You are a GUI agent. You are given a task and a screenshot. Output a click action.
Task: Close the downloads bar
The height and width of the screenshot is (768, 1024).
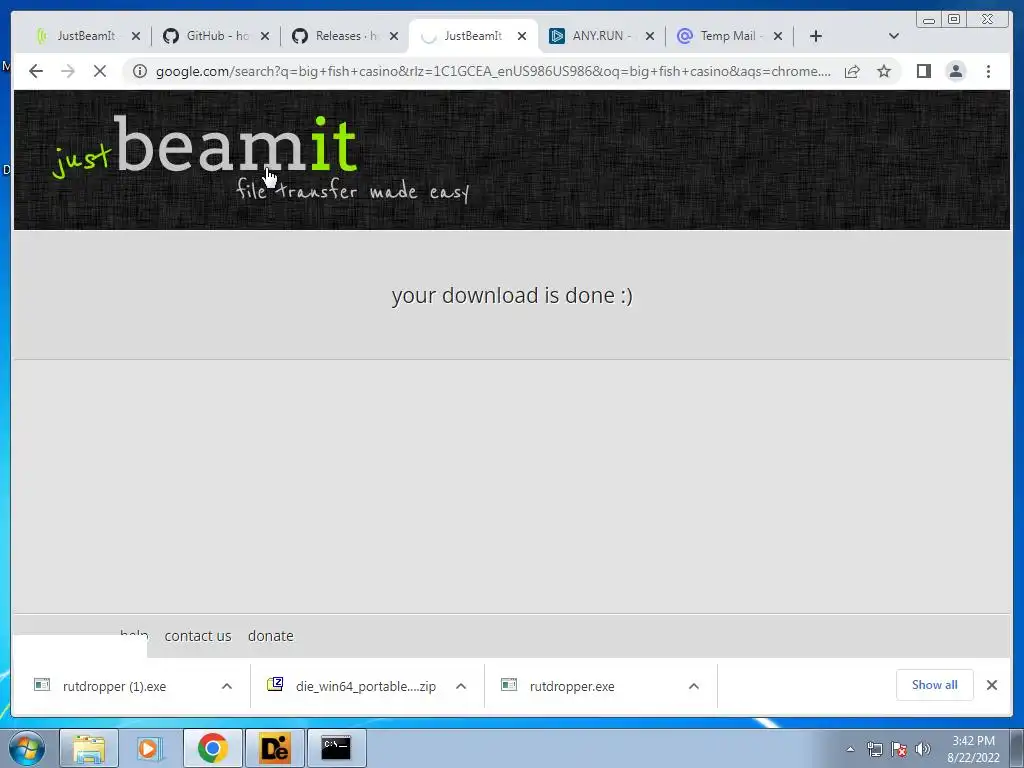[991, 684]
